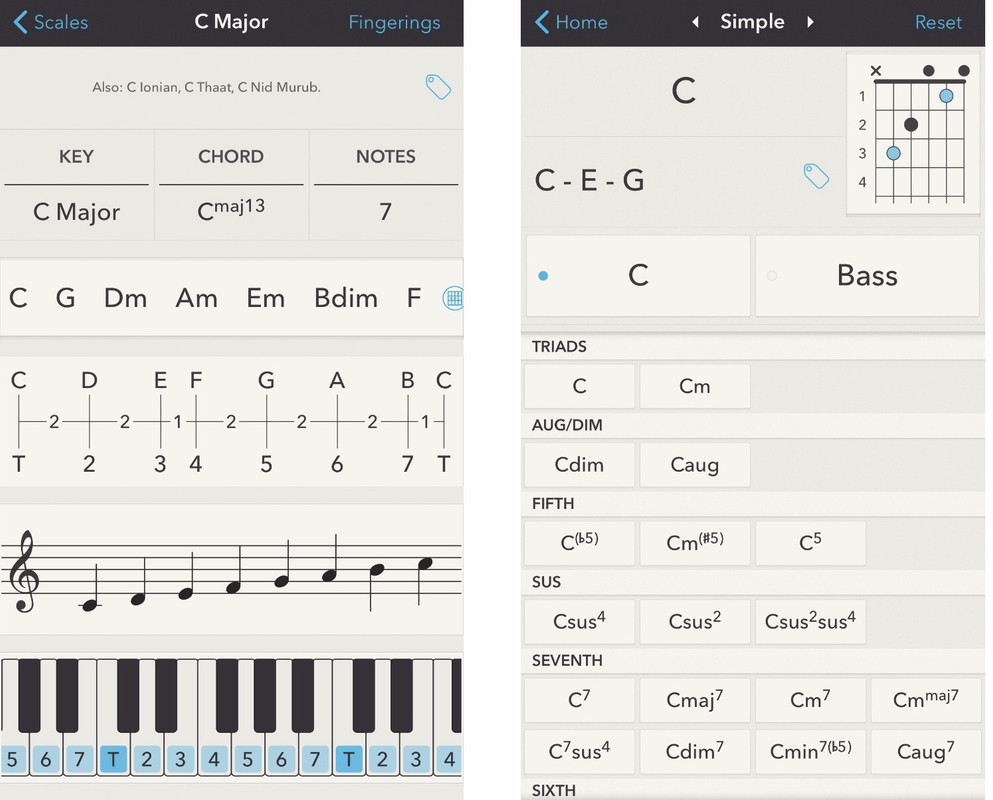Viewport: 993px width, 800px height.
Task: Tap the KEY column header
Action: point(77,156)
